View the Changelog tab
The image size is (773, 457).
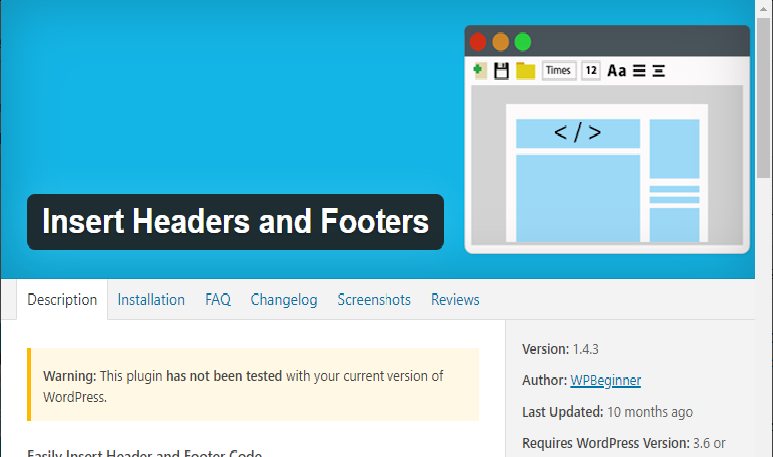coord(284,300)
